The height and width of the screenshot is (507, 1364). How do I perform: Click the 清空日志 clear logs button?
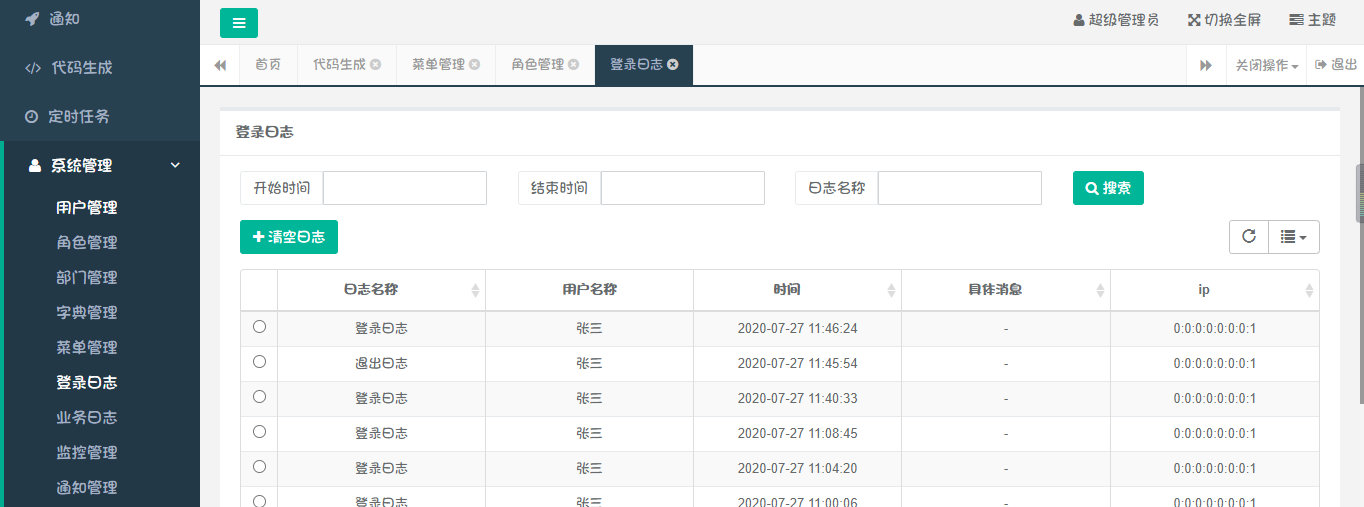click(289, 237)
